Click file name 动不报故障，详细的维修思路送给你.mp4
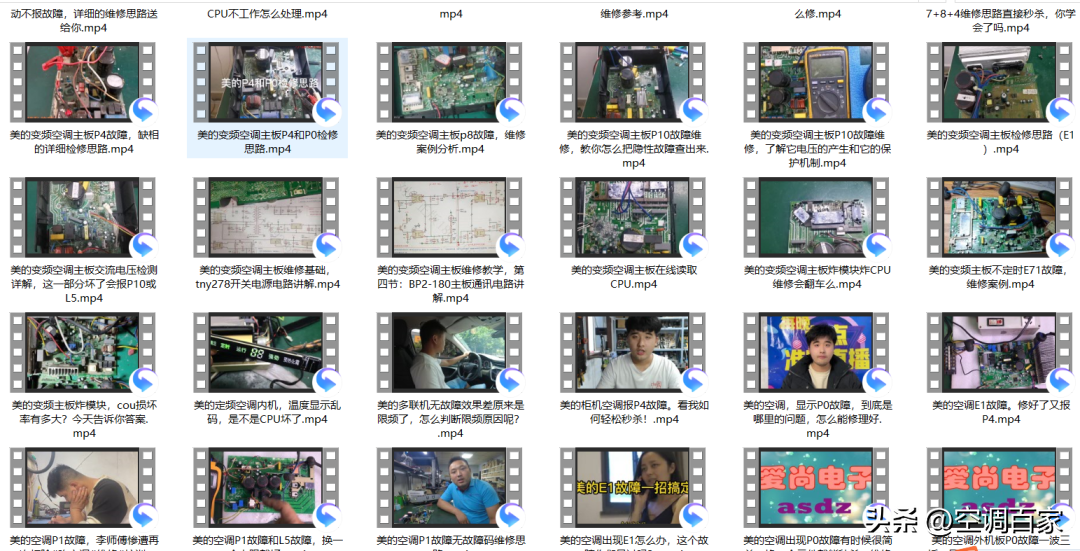This screenshot has width=1080, height=551. tap(83, 21)
